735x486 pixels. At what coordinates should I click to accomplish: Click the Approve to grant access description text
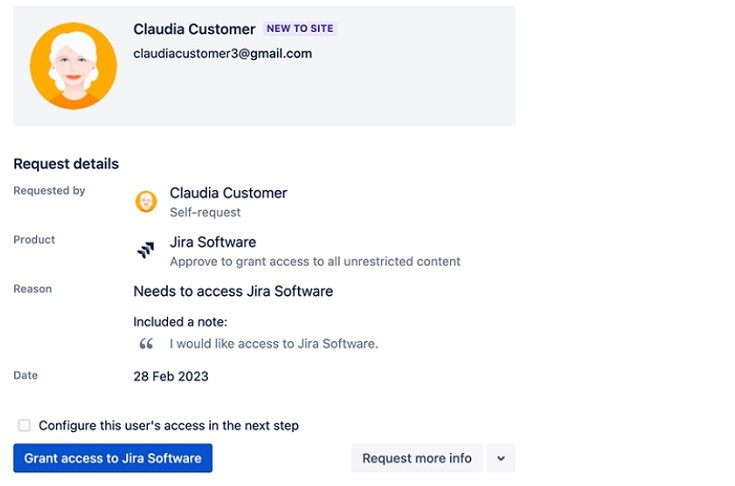click(x=315, y=262)
